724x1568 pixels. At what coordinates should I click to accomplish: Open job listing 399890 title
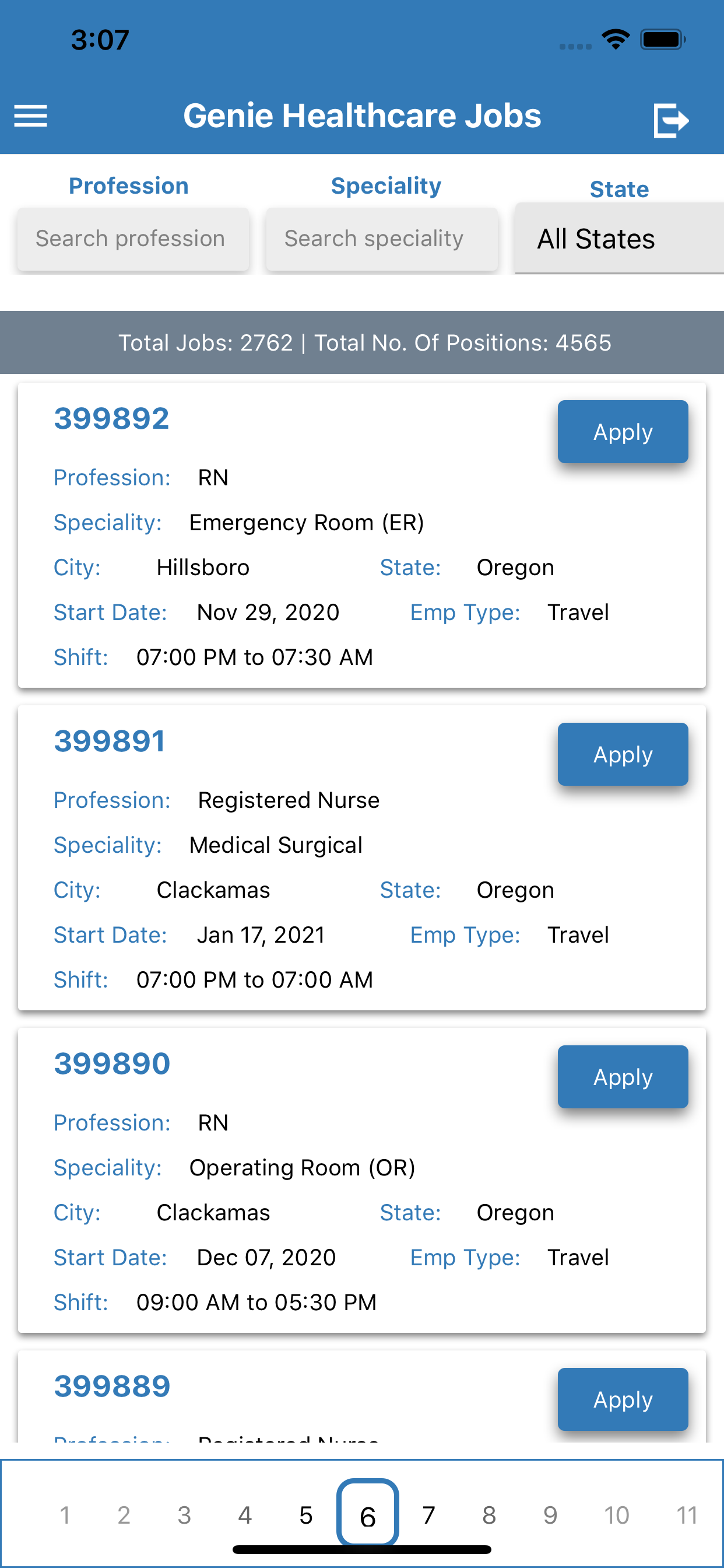tap(112, 1063)
